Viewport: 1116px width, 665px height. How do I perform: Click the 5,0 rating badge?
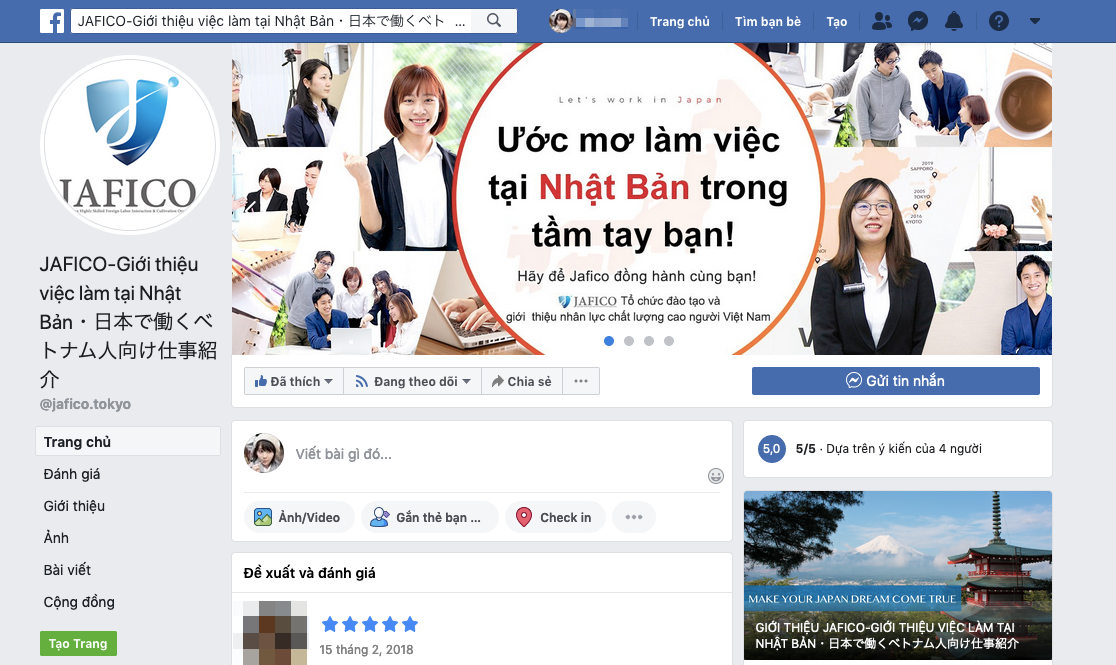[x=772, y=449]
